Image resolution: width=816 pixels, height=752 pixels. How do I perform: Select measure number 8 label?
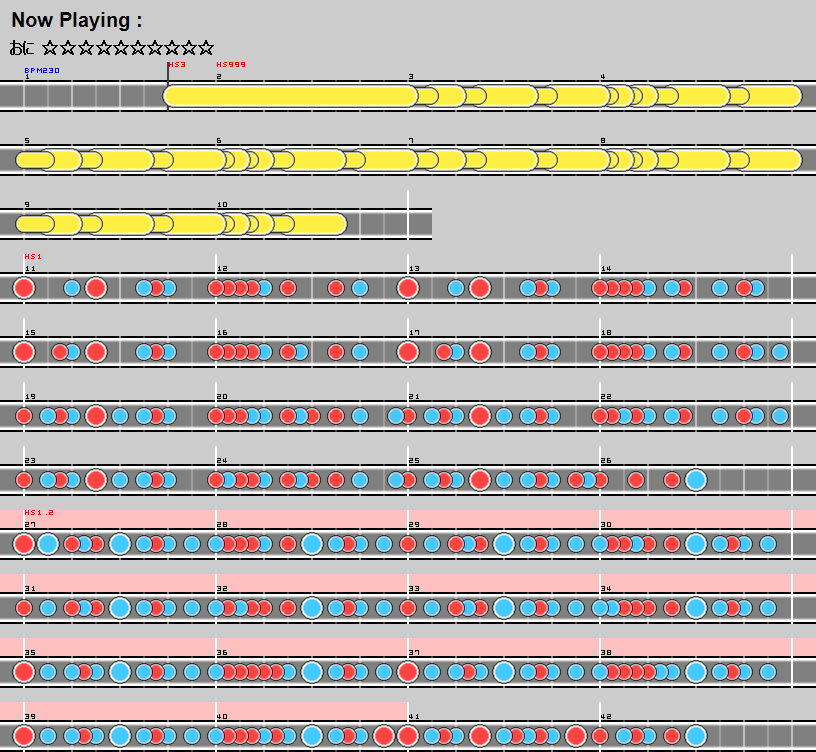point(603,141)
